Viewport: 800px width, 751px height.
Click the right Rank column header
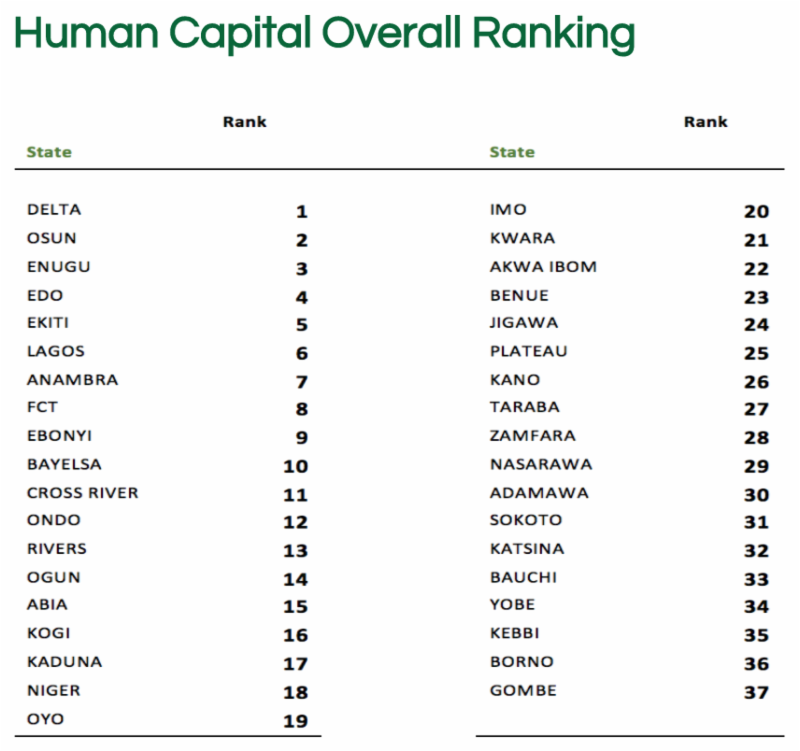coord(706,122)
